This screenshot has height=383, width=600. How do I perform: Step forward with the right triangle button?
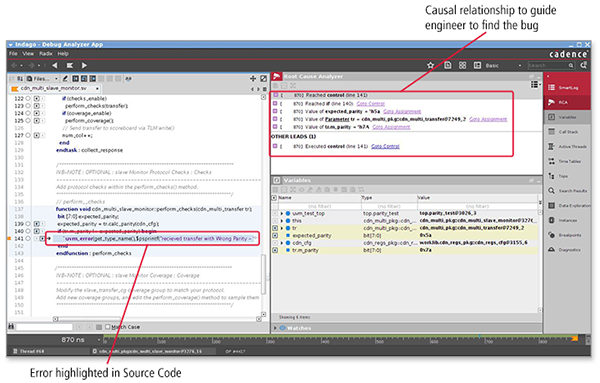[84, 65]
